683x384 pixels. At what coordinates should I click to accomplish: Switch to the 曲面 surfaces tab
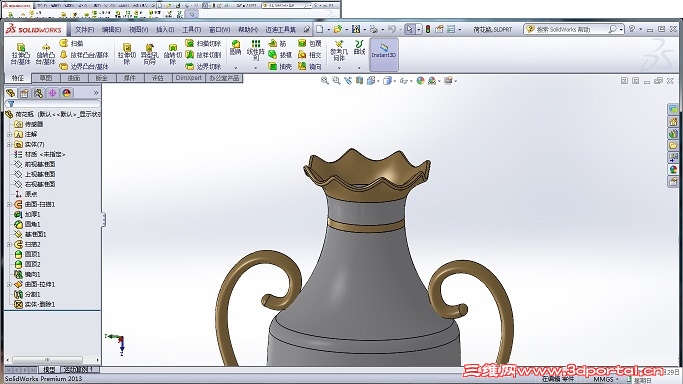[74, 78]
